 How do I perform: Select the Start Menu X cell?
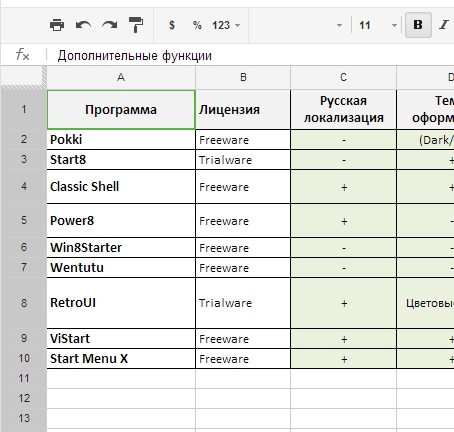[x=121, y=359]
